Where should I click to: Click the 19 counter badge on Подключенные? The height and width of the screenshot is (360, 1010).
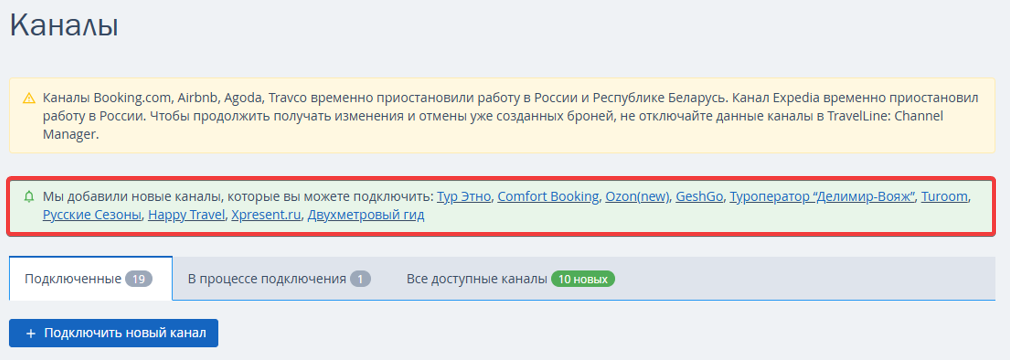click(138, 279)
